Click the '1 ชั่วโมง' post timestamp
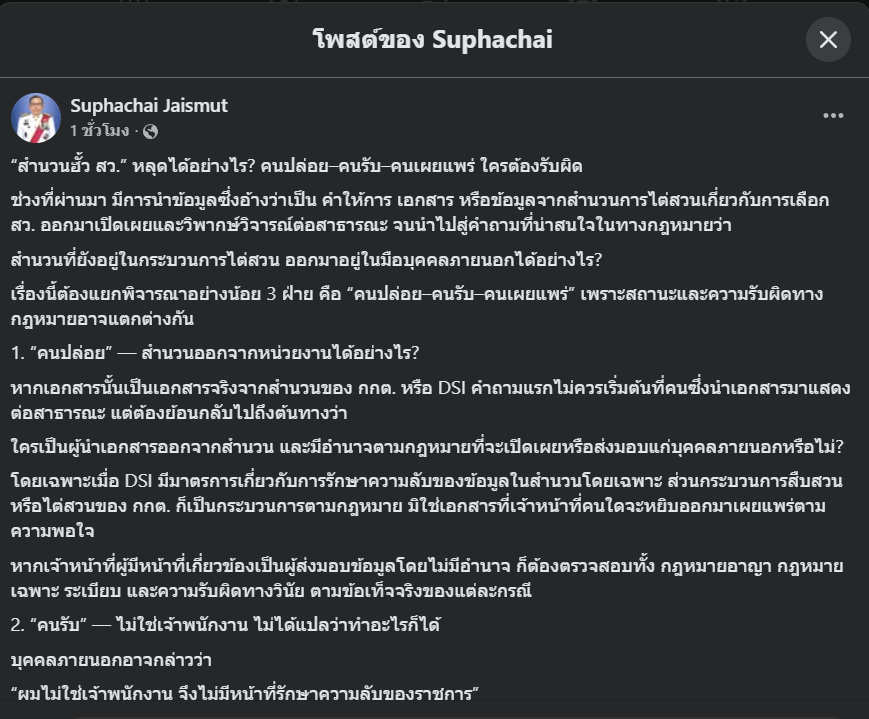 (x=99, y=131)
